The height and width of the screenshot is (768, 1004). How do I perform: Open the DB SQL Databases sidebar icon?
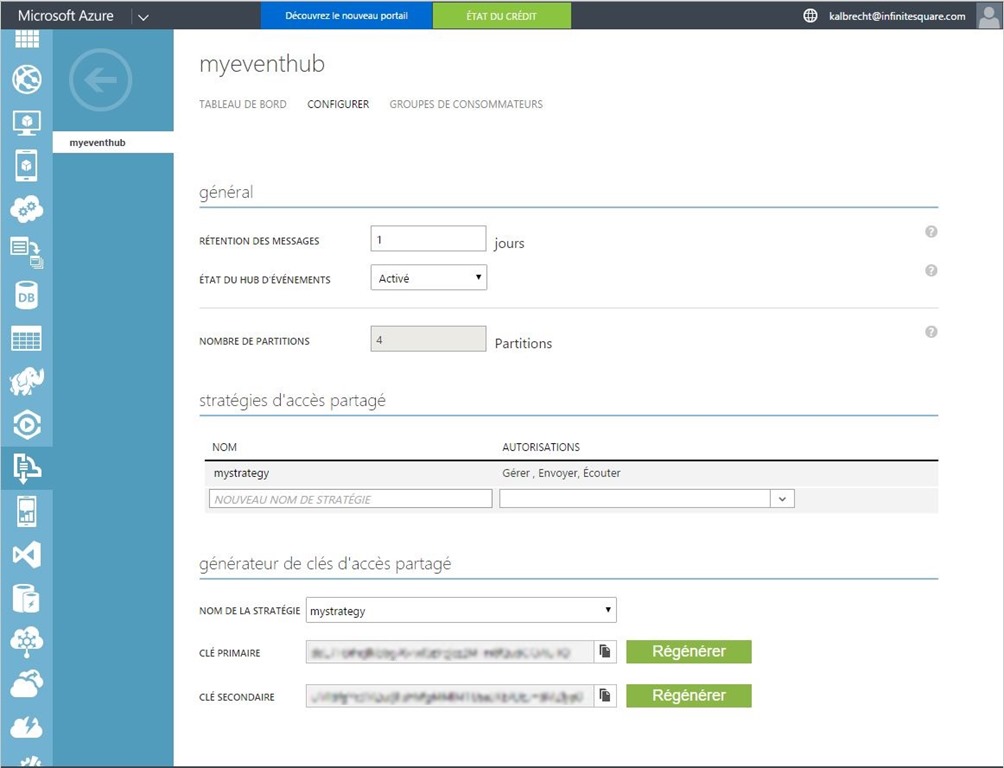(x=26, y=295)
